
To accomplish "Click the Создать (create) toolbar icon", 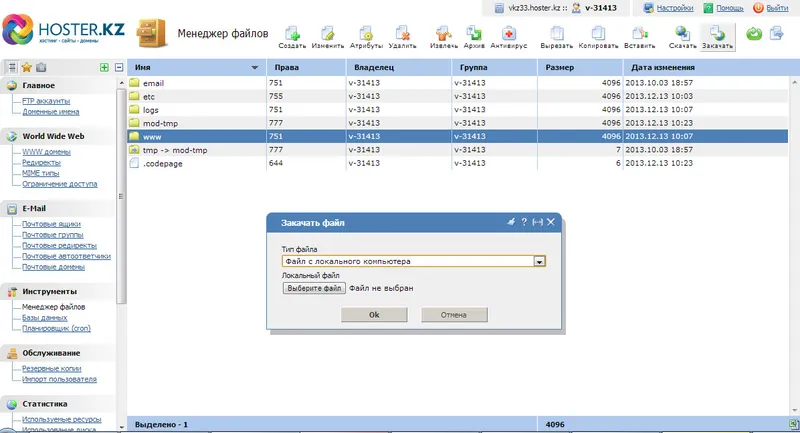I will 292,37.
